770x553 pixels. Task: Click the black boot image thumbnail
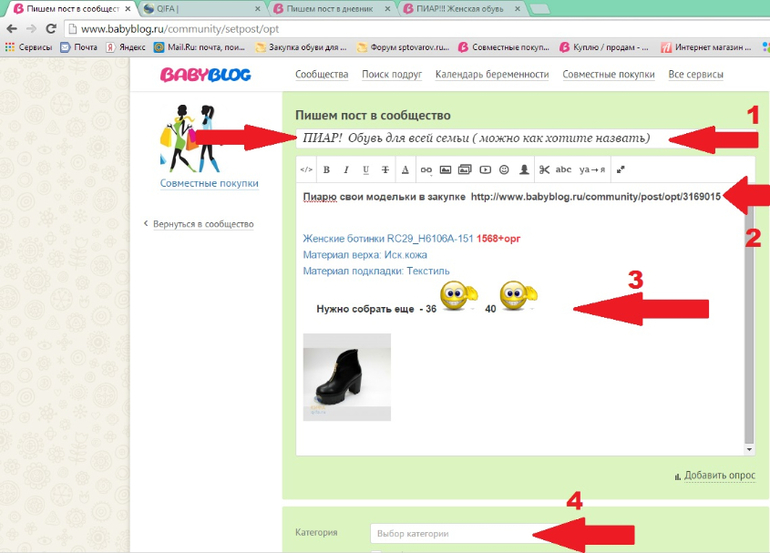[x=347, y=377]
